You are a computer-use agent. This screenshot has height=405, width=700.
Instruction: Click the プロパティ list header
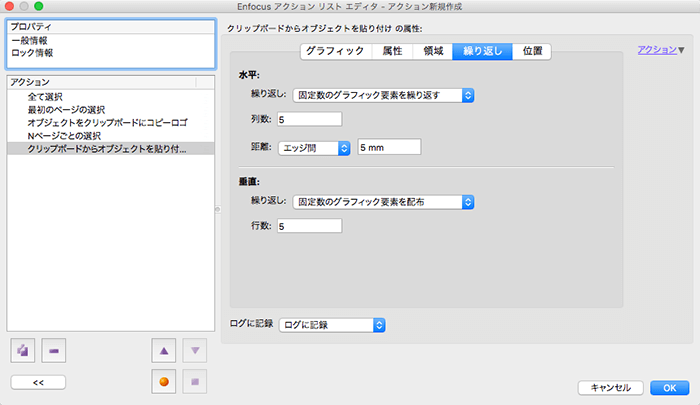pyautogui.click(x=111, y=27)
